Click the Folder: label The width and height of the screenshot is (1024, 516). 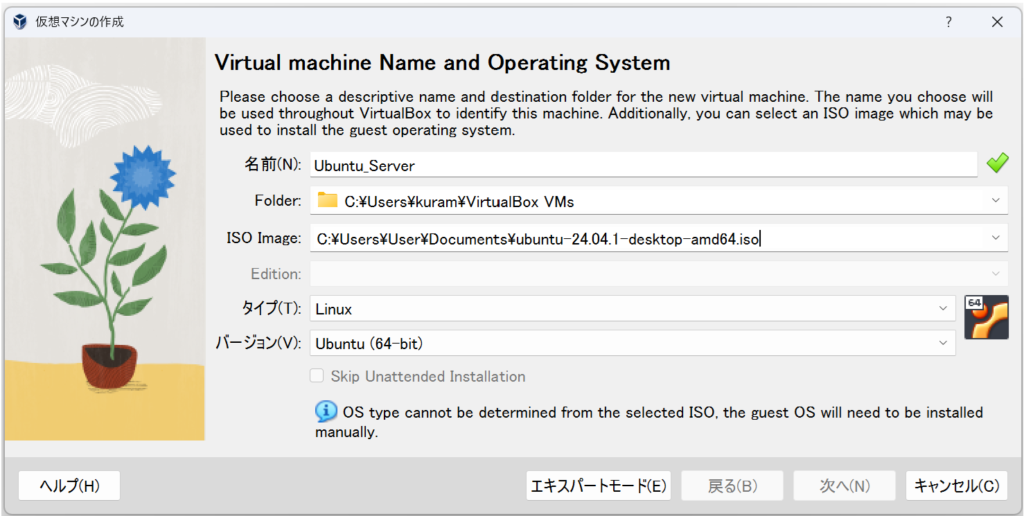(x=278, y=201)
